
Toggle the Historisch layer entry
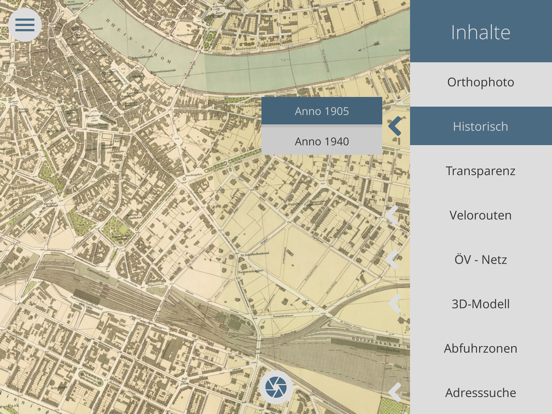point(481,126)
